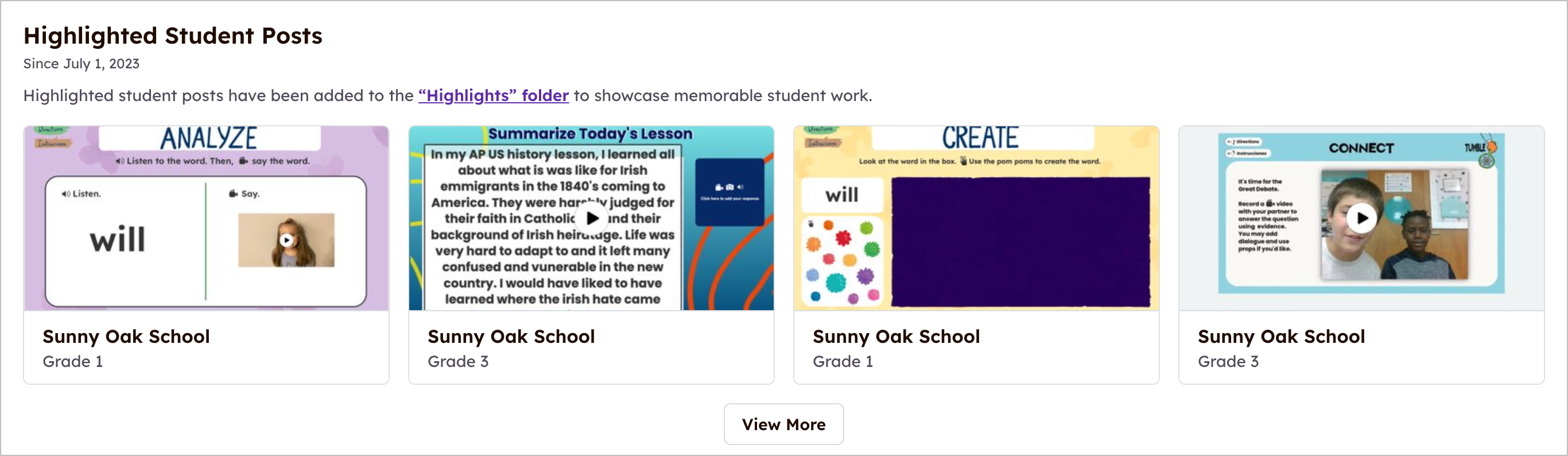Click the green Directions tag in ANALYZE thumbnail
The height and width of the screenshot is (456, 1568).
pos(50,130)
